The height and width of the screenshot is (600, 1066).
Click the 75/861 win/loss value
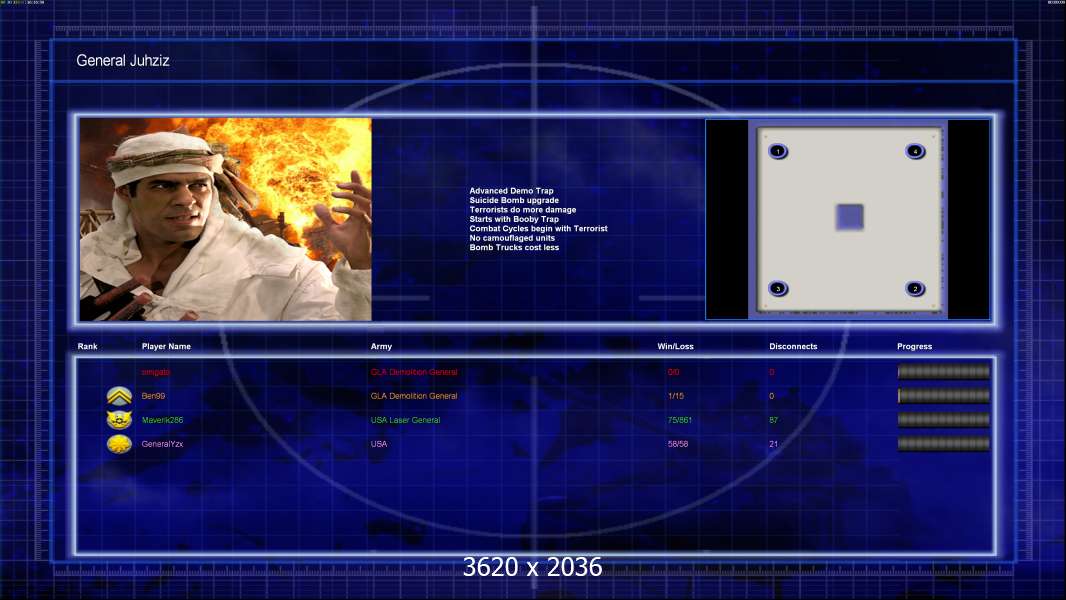click(x=680, y=420)
